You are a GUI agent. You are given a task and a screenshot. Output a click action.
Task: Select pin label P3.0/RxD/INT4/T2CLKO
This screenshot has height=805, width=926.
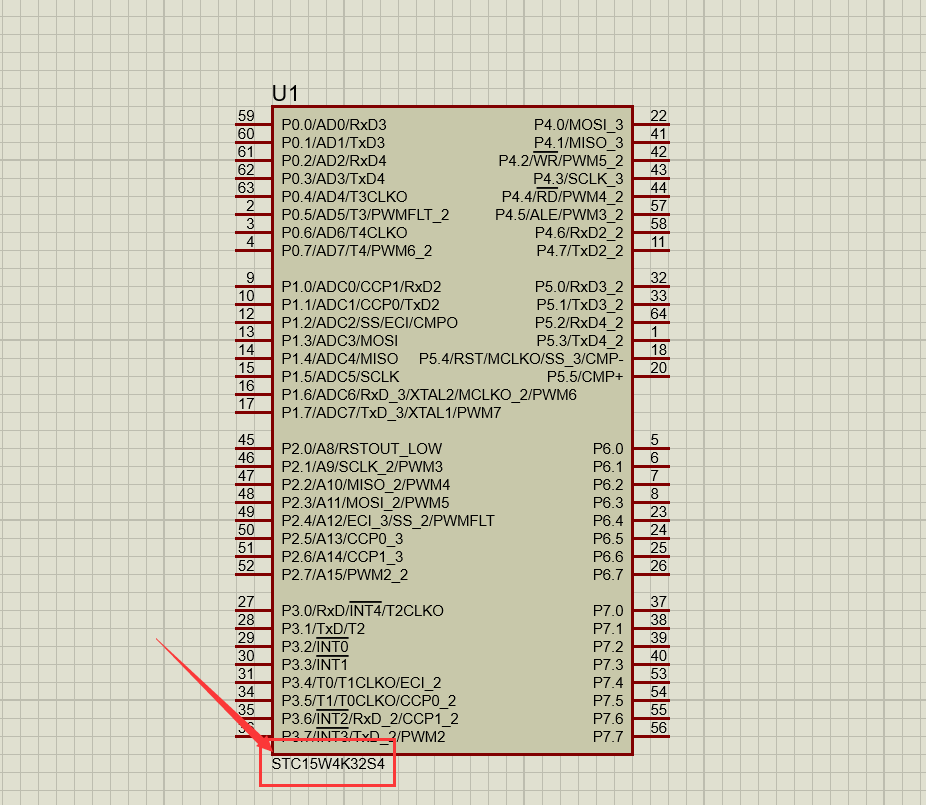pos(362,611)
